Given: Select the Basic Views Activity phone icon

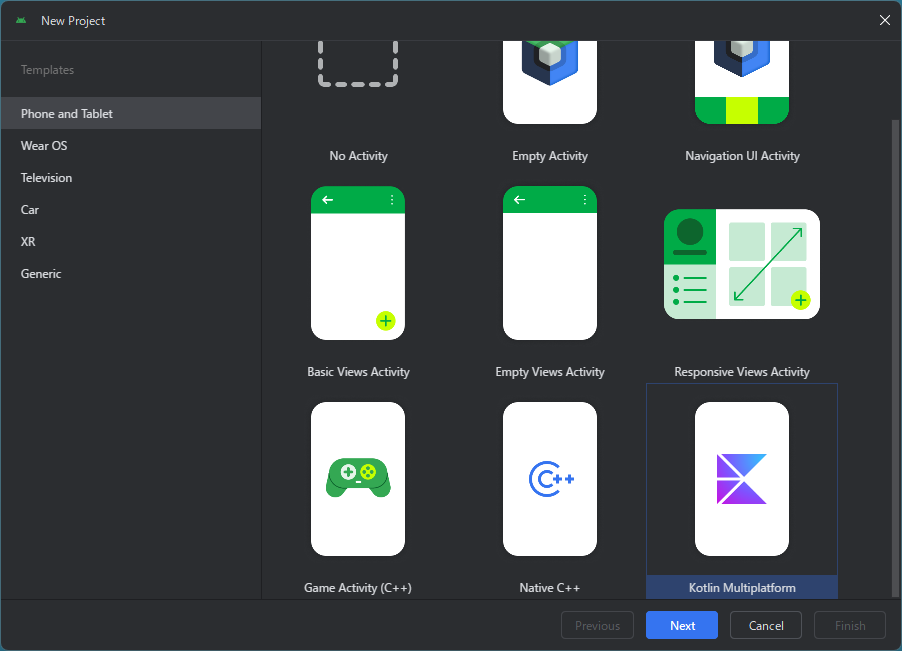Looking at the screenshot, I should [x=358, y=263].
